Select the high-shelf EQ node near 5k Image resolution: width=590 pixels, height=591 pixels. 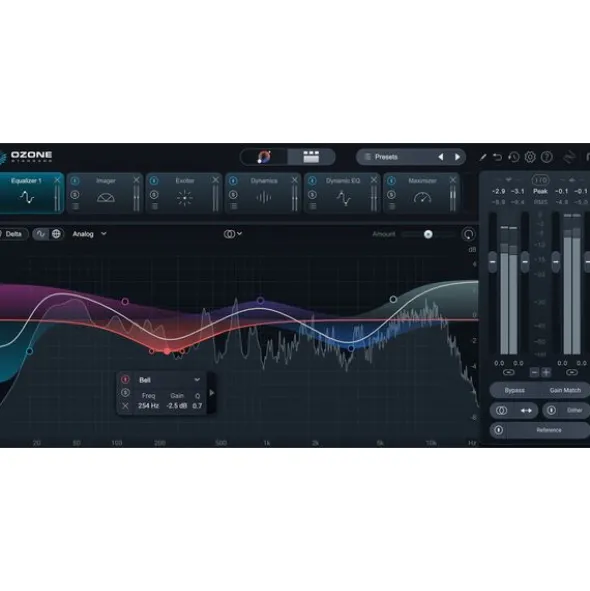[x=393, y=299]
